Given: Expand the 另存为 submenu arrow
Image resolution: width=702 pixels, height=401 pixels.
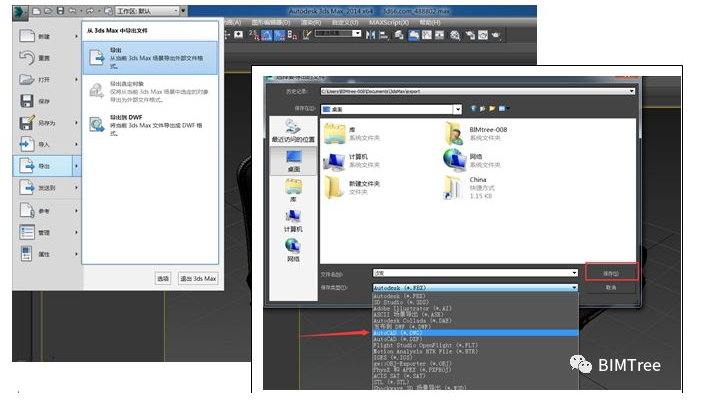Looking at the screenshot, I should (77, 123).
